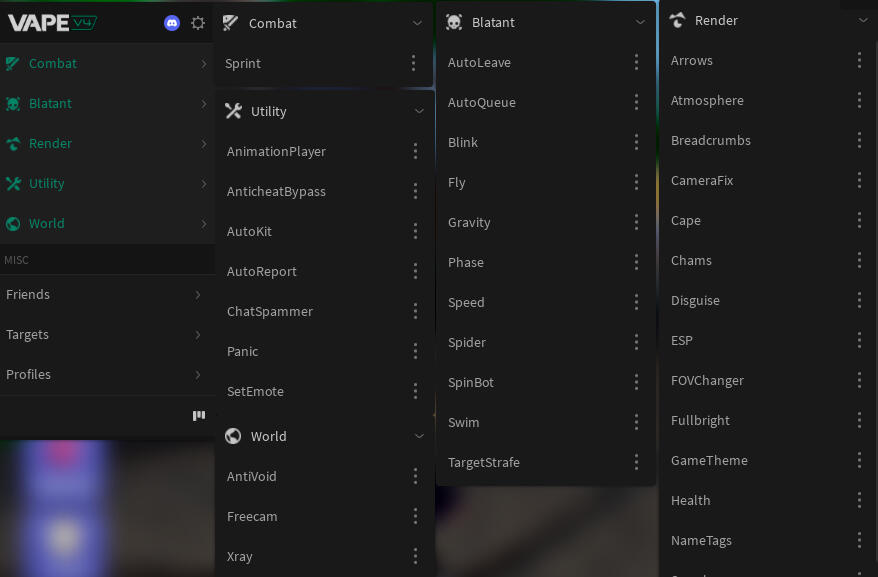
Task: Open options dots for Xray
Action: [x=415, y=556]
